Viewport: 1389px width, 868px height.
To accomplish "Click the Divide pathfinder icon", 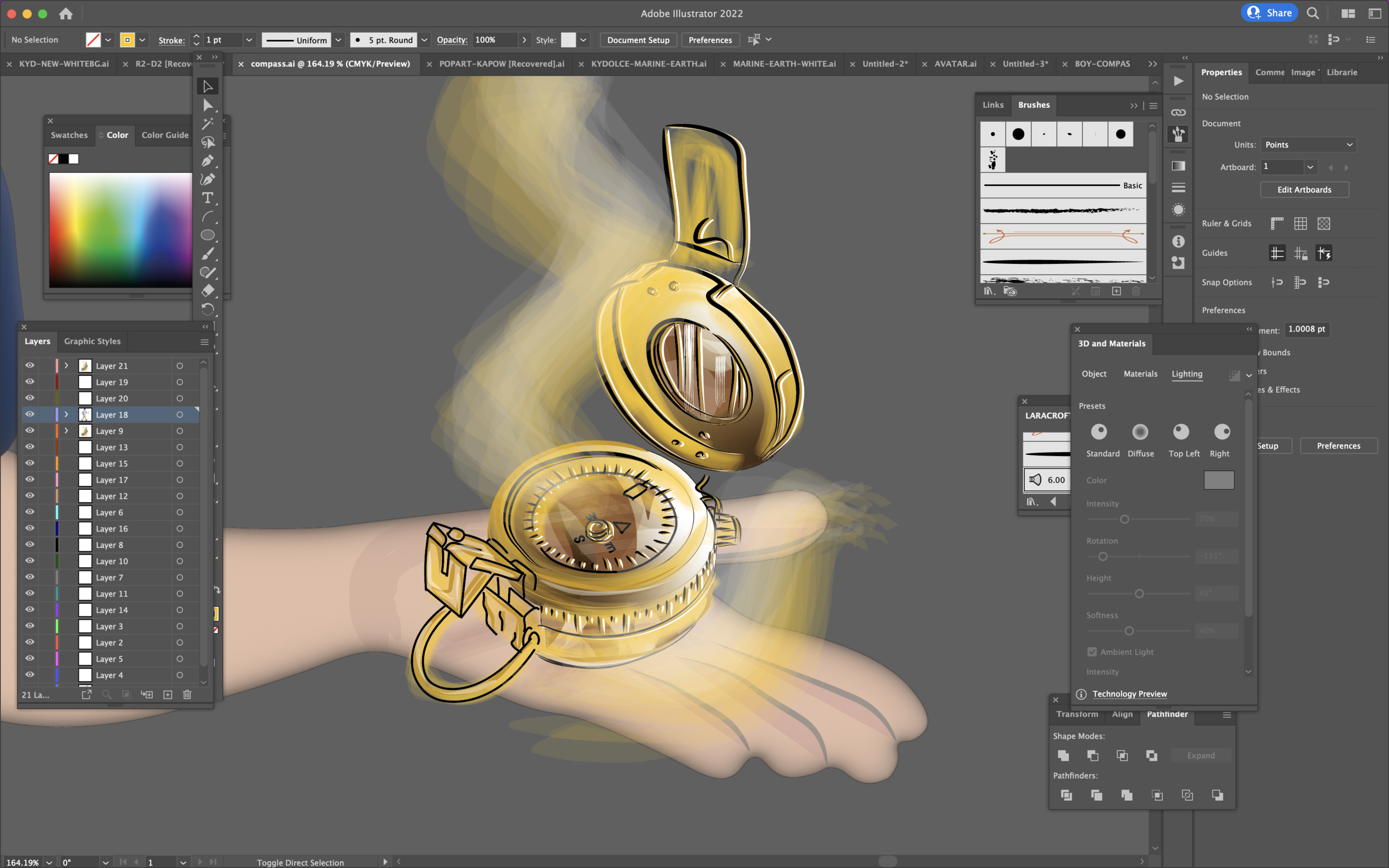I will coord(1066,795).
